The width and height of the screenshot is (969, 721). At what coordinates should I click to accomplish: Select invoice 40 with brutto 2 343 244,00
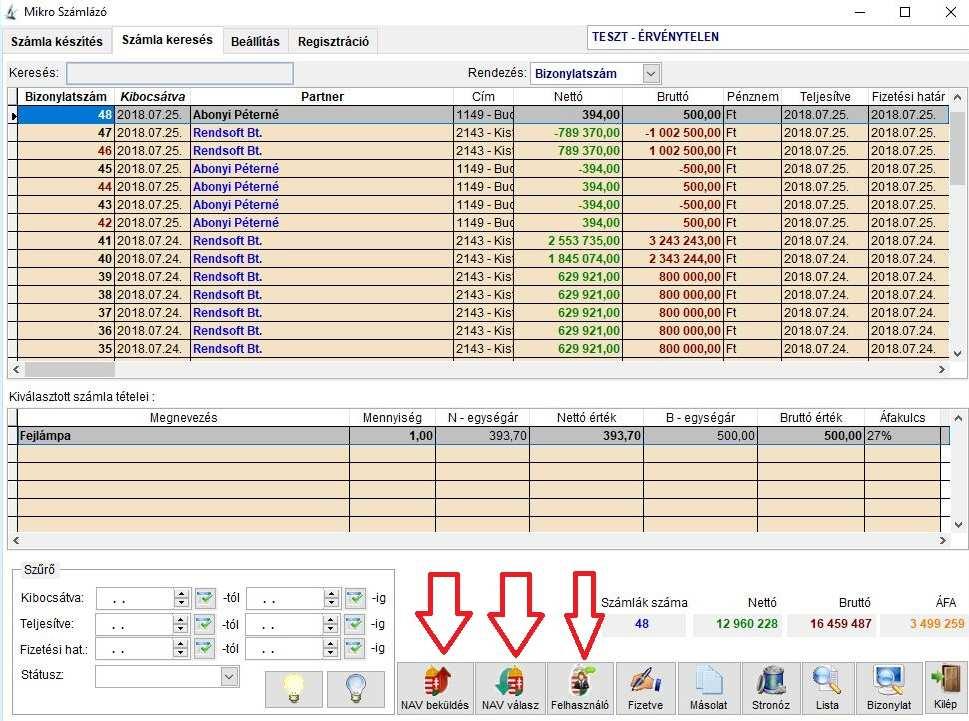[483, 258]
